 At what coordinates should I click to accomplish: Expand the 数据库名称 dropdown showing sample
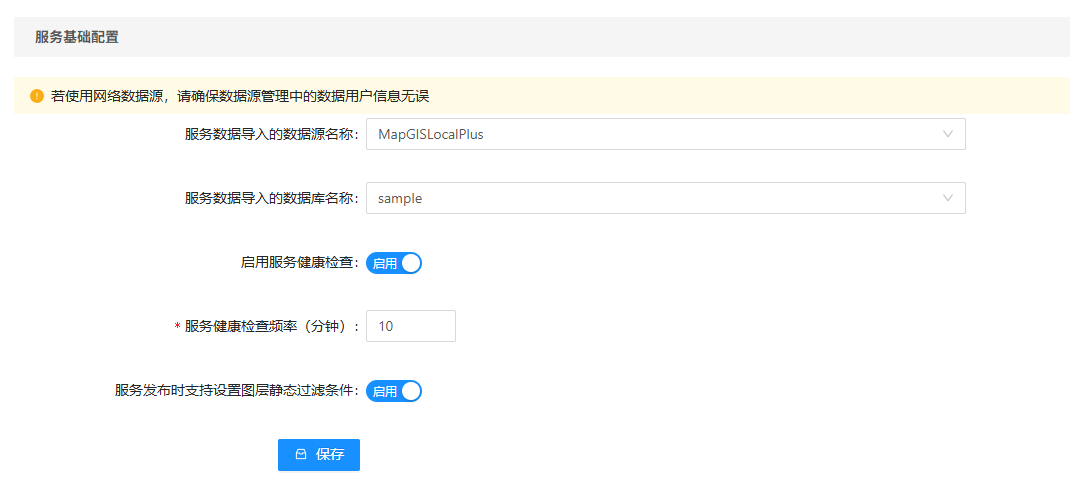[x=665, y=198]
